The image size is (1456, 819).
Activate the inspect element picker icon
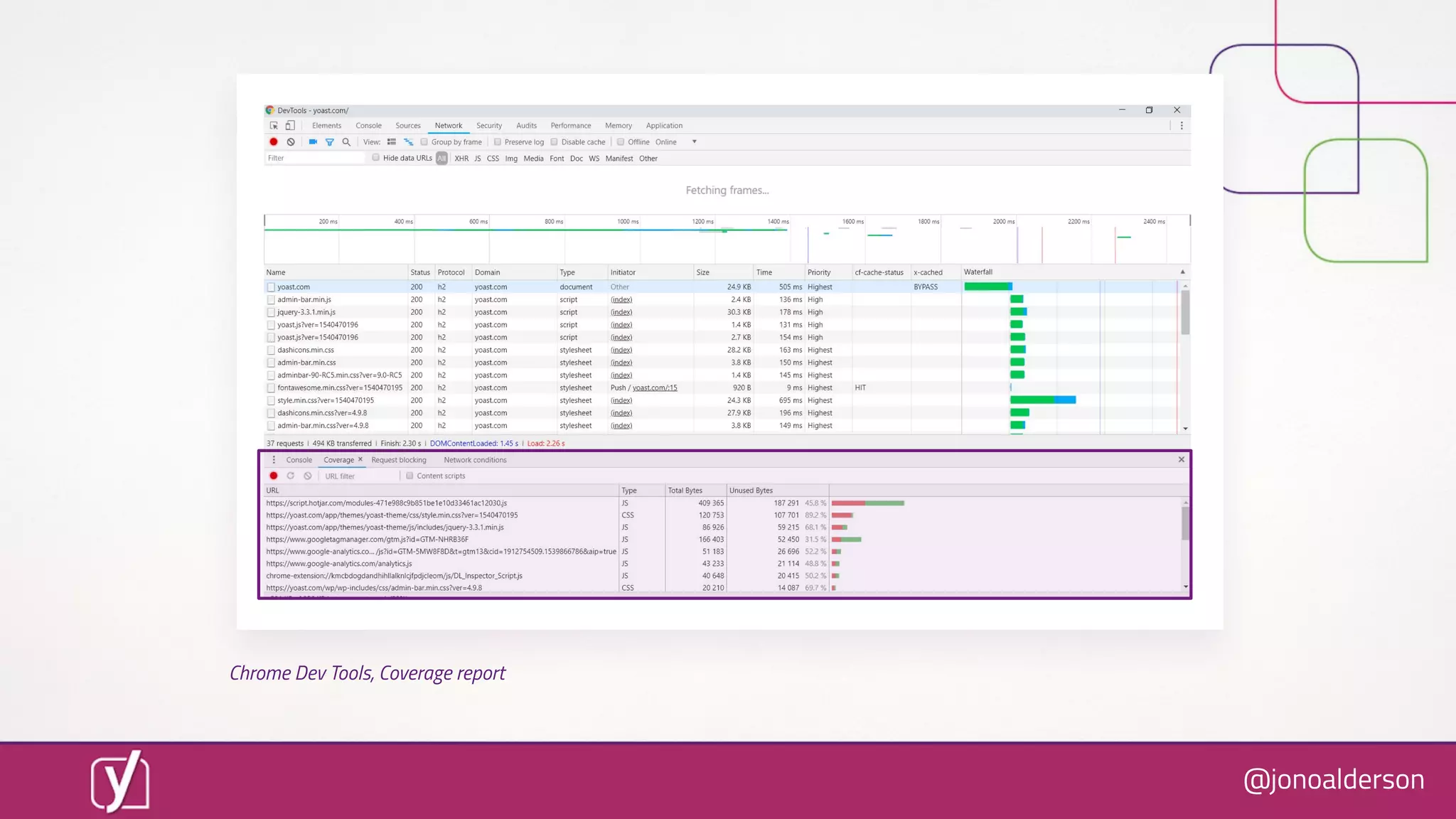pos(274,126)
